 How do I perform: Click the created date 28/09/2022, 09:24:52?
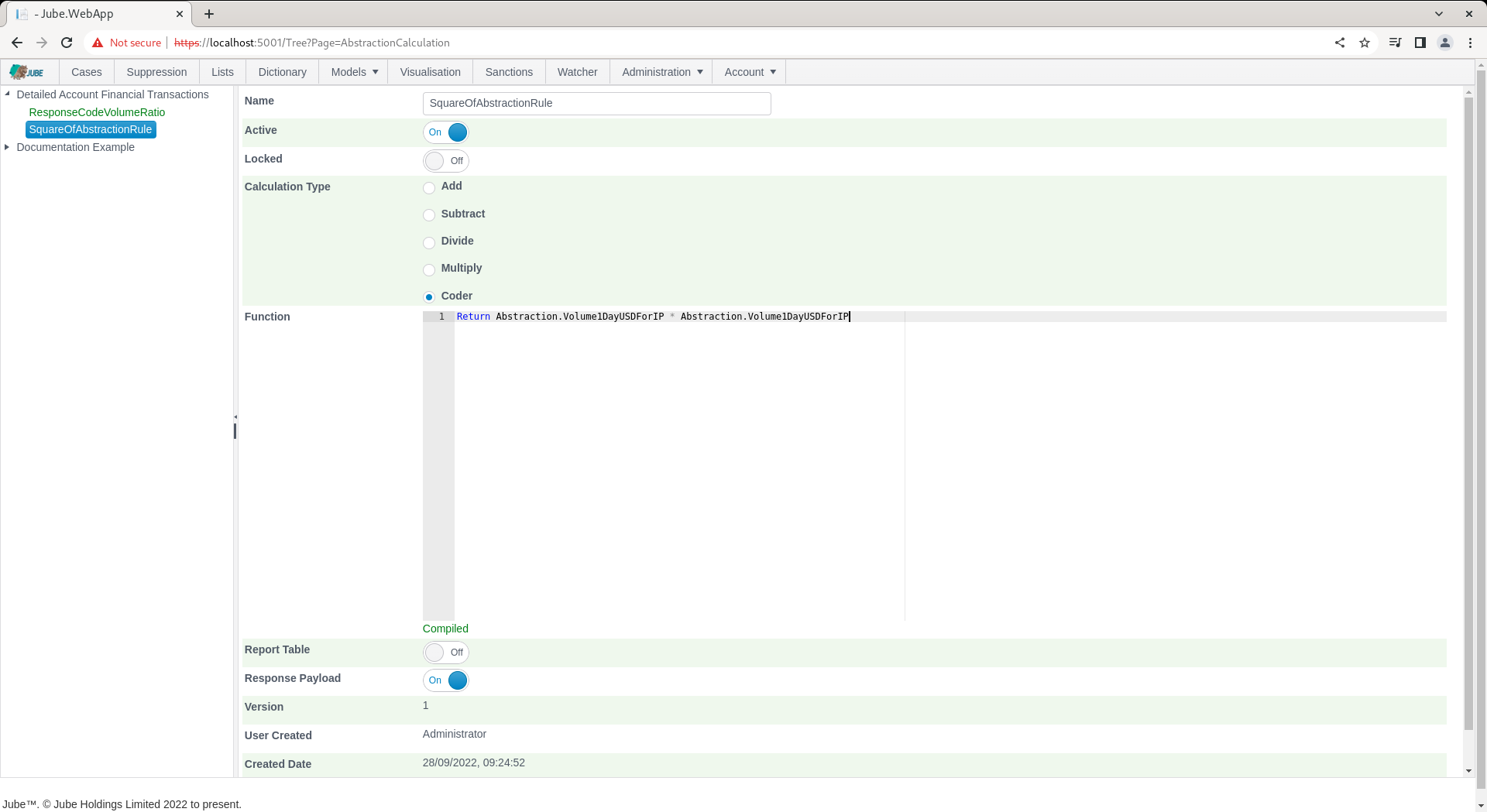click(474, 762)
